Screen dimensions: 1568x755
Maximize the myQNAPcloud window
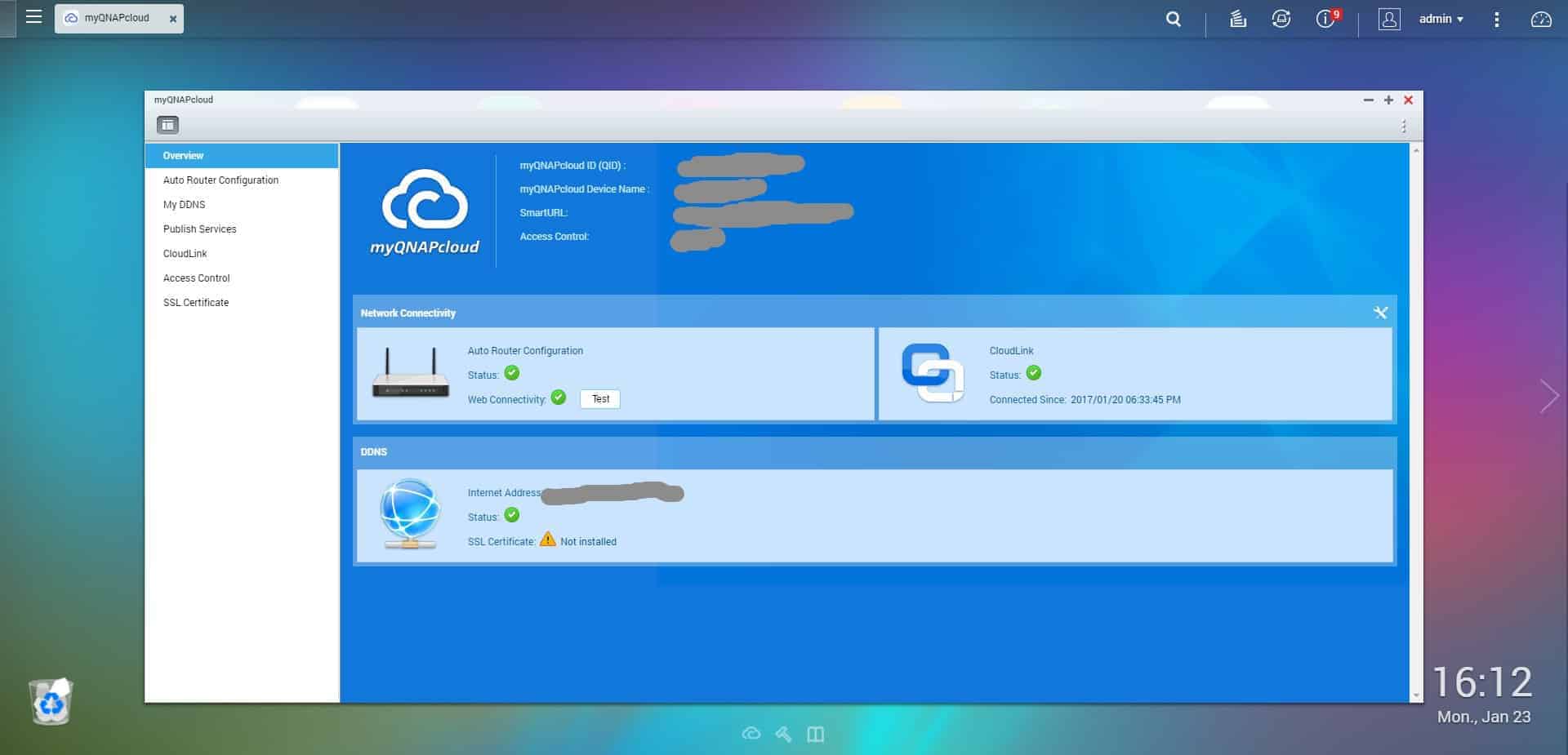1388,100
